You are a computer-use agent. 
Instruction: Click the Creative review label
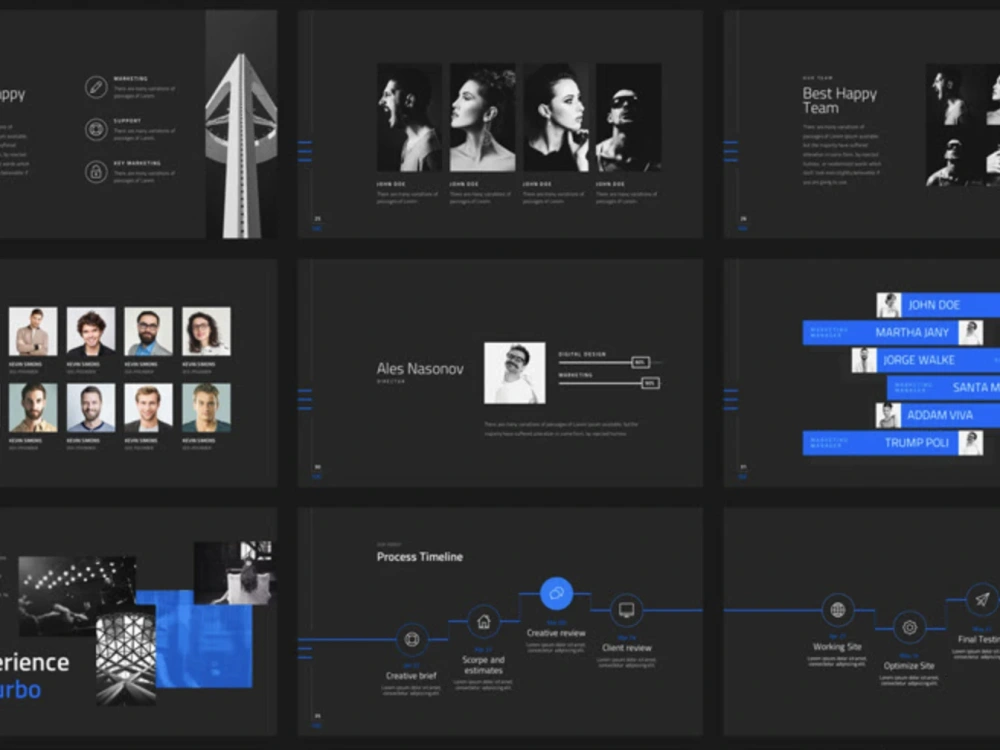point(556,633)
